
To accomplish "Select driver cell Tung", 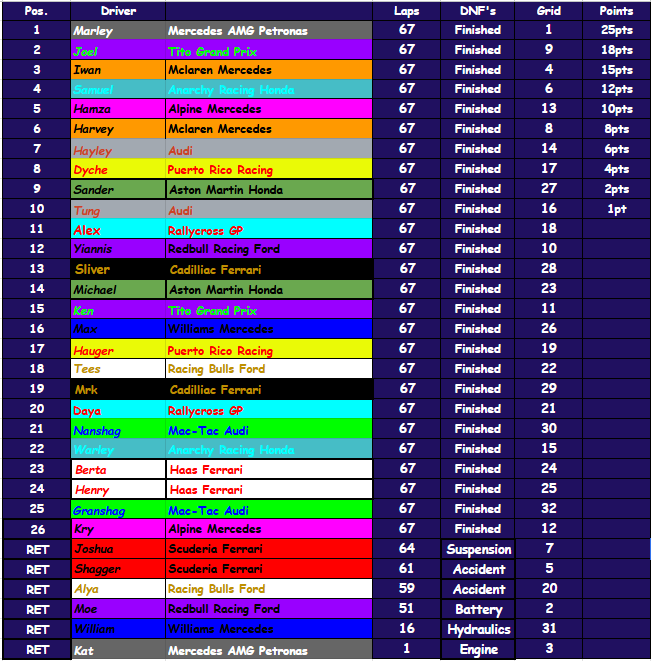I will pos(118,210).
